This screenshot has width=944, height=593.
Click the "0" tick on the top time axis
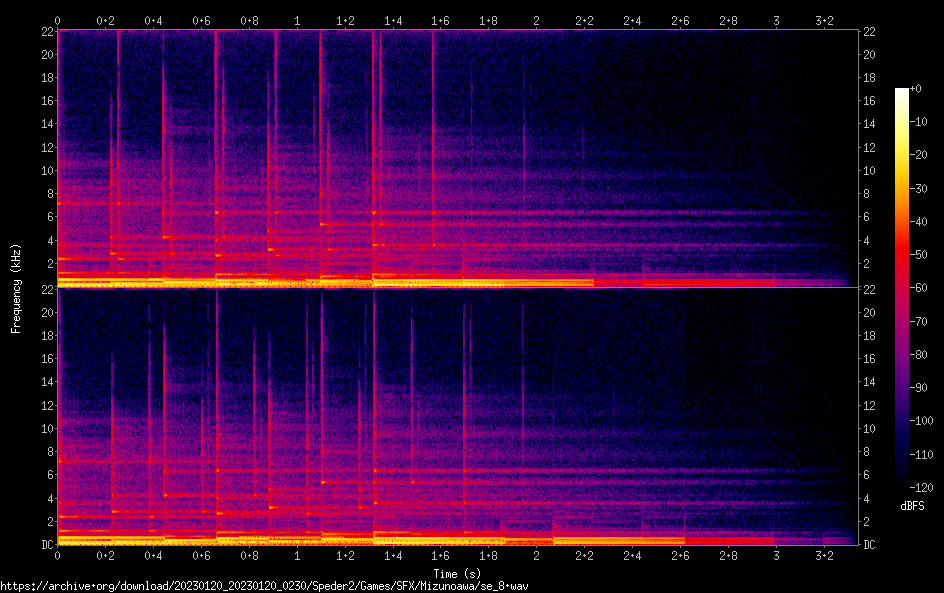pos(58,20)
